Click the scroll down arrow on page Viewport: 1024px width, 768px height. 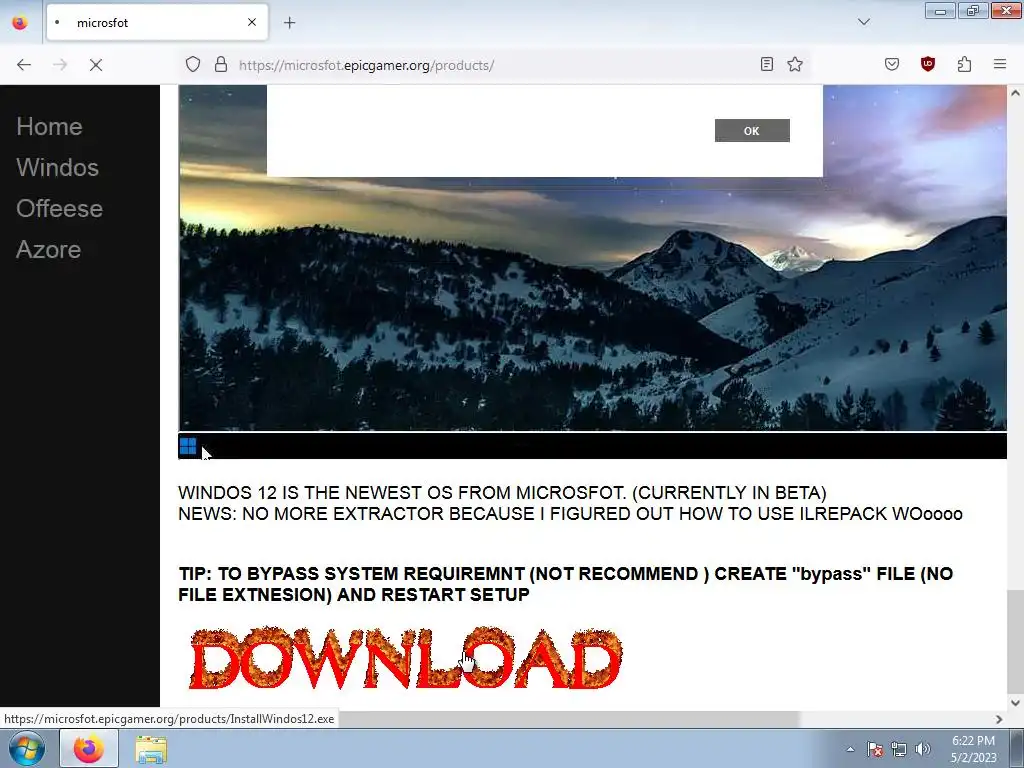[1015, 703]
